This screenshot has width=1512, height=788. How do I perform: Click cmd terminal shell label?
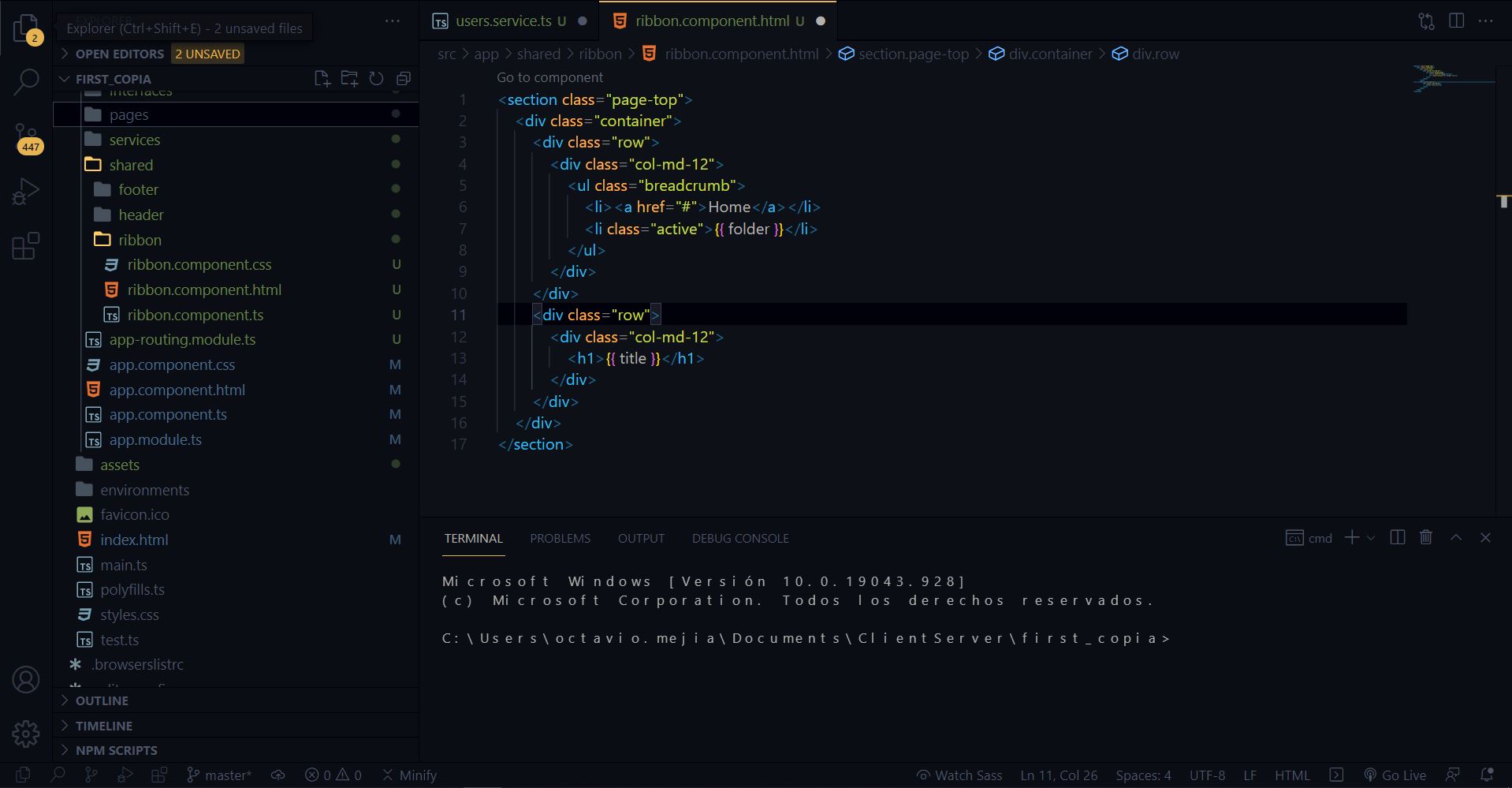coord(1309,538)
